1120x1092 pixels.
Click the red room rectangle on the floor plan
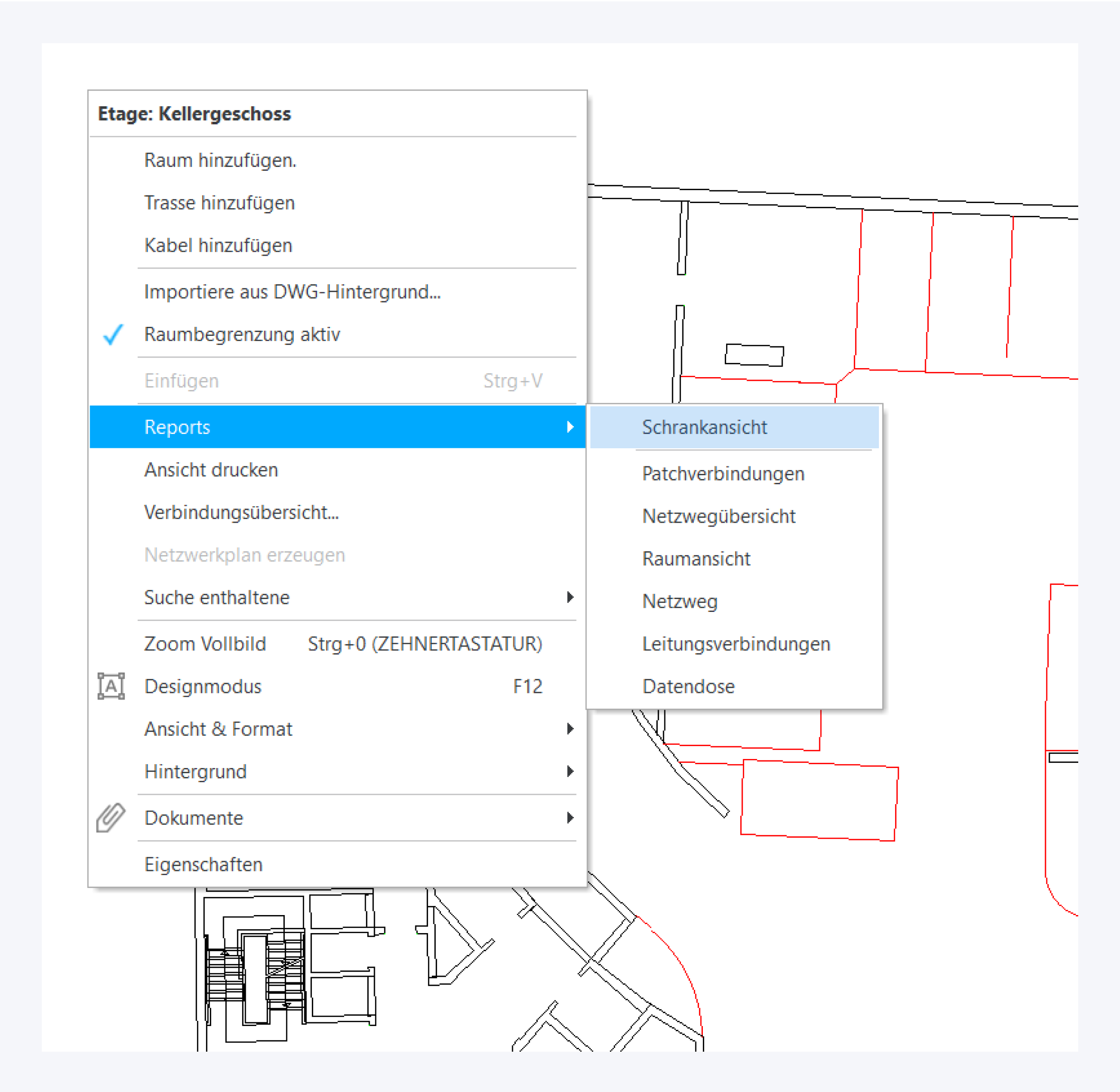(x=819, y=801)
